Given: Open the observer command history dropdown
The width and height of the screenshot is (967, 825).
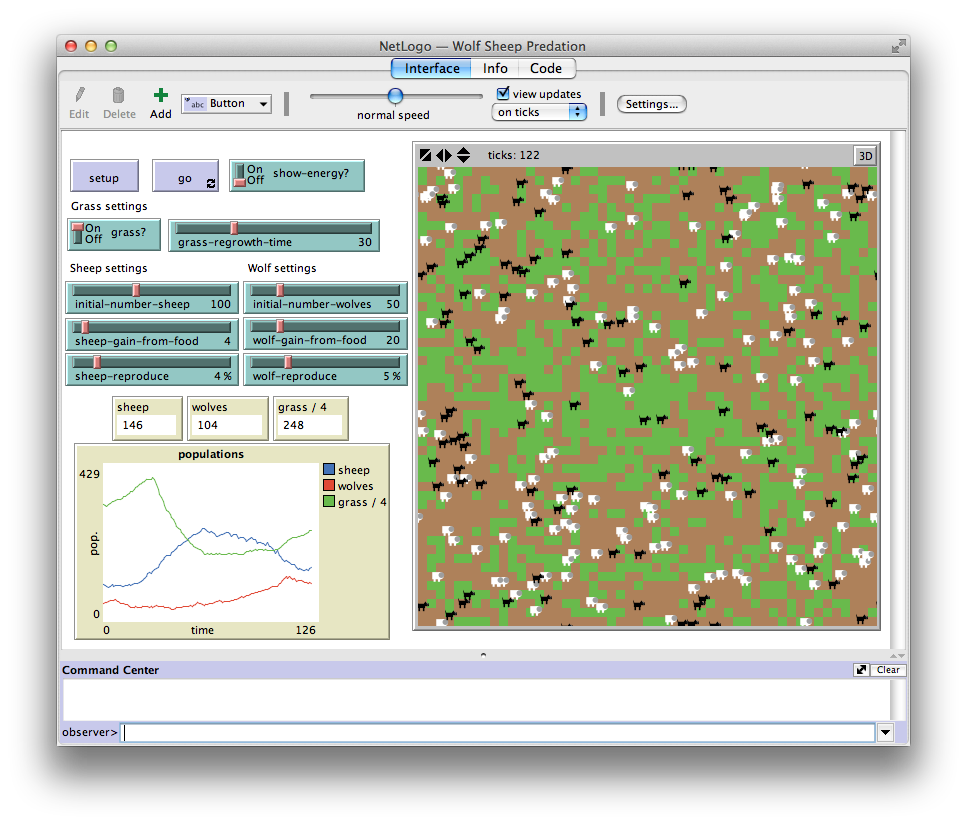Looking at the screenshot, I should [884, 732].
